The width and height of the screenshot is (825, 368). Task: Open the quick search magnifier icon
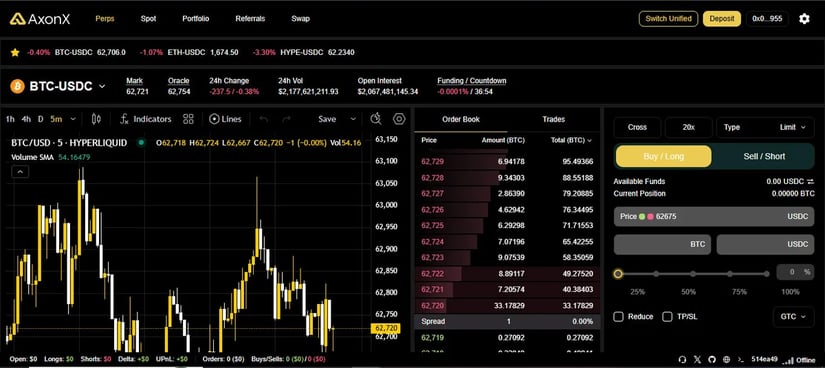(376, 119)
